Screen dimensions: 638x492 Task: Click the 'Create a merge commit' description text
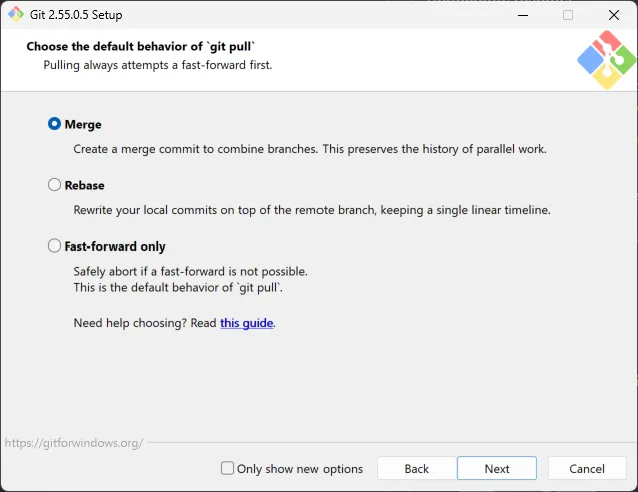310,149
